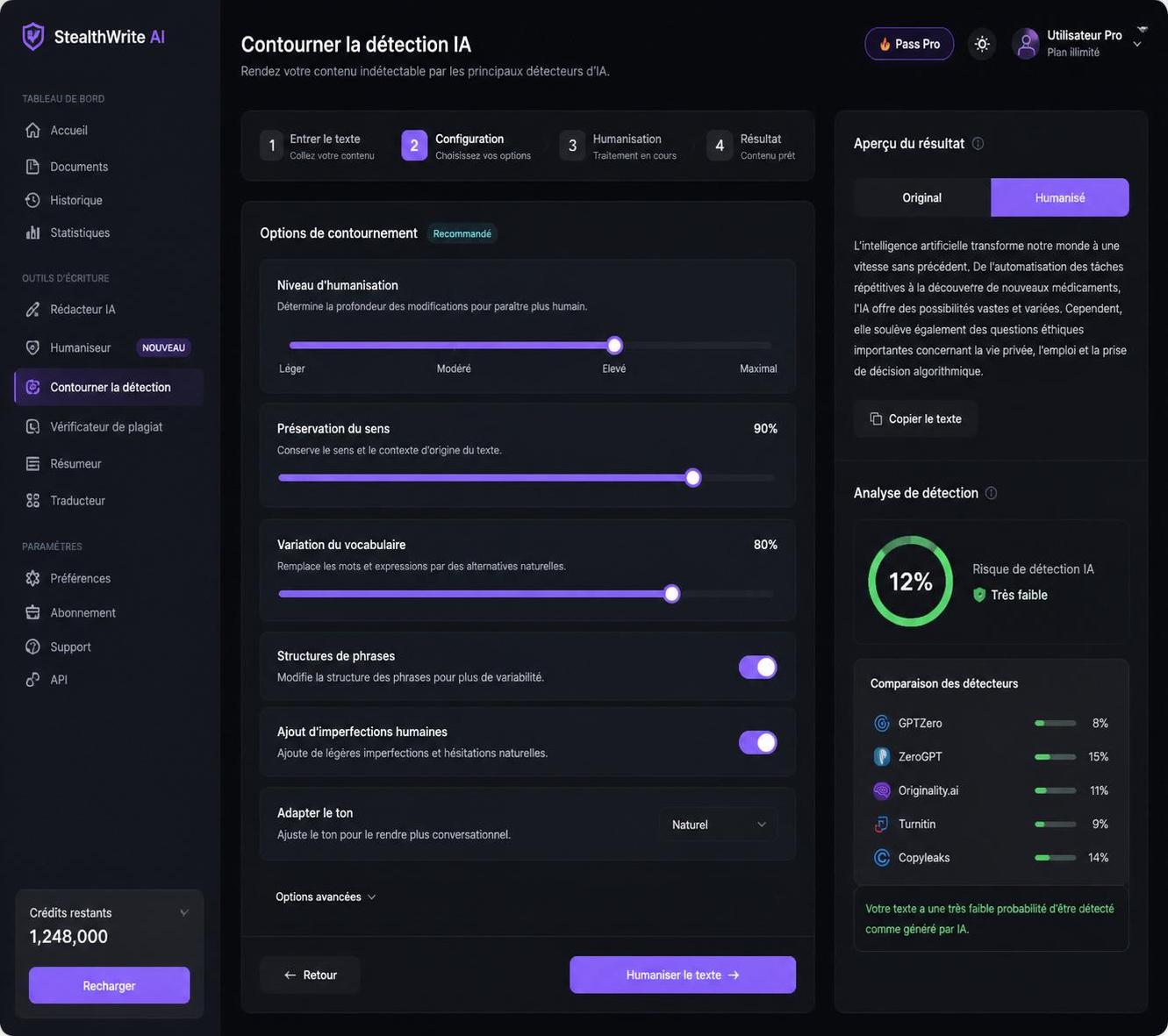
Task: Click the Retour button
Action: coord(310,975)
